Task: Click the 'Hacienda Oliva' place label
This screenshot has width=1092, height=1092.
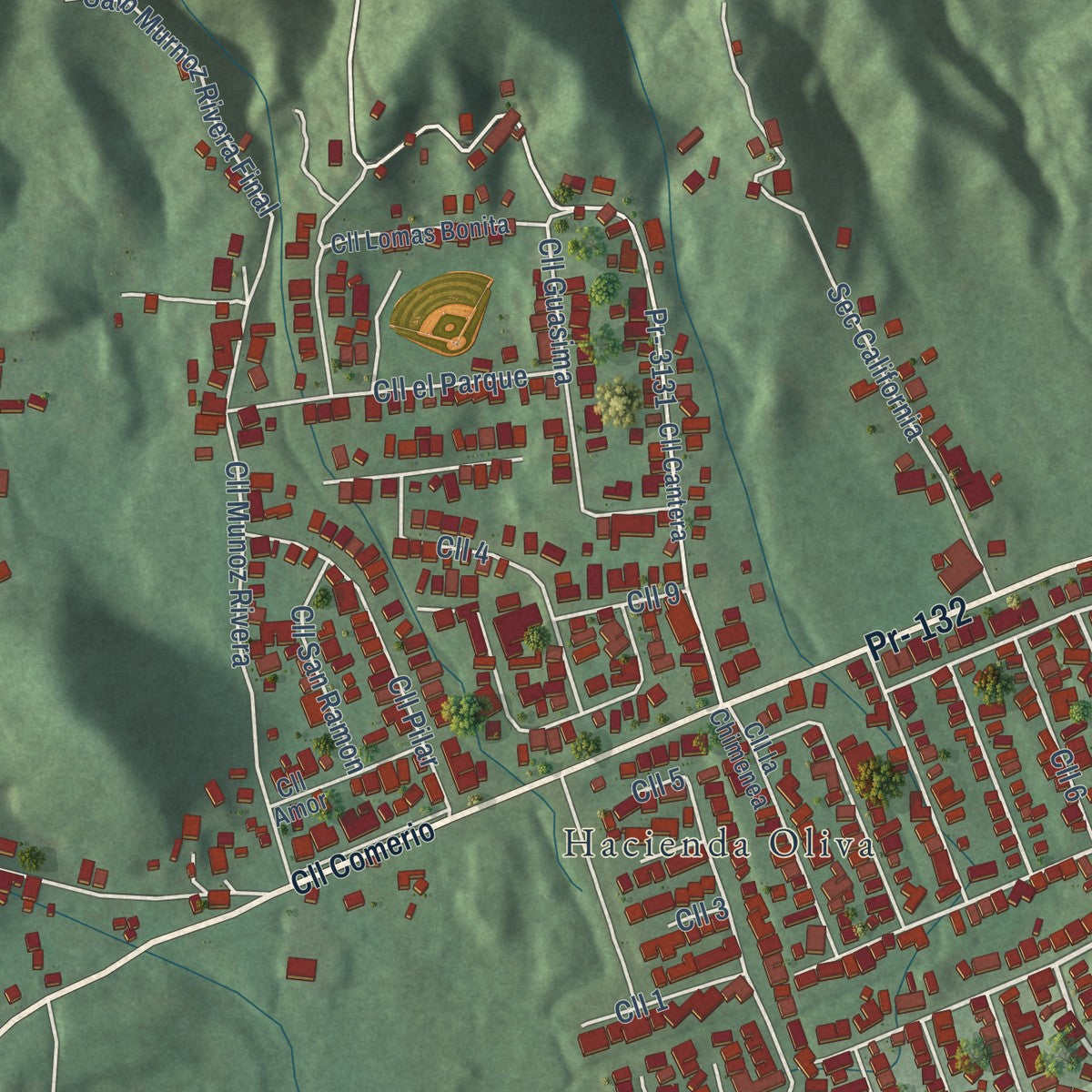Action: point(719,845)
